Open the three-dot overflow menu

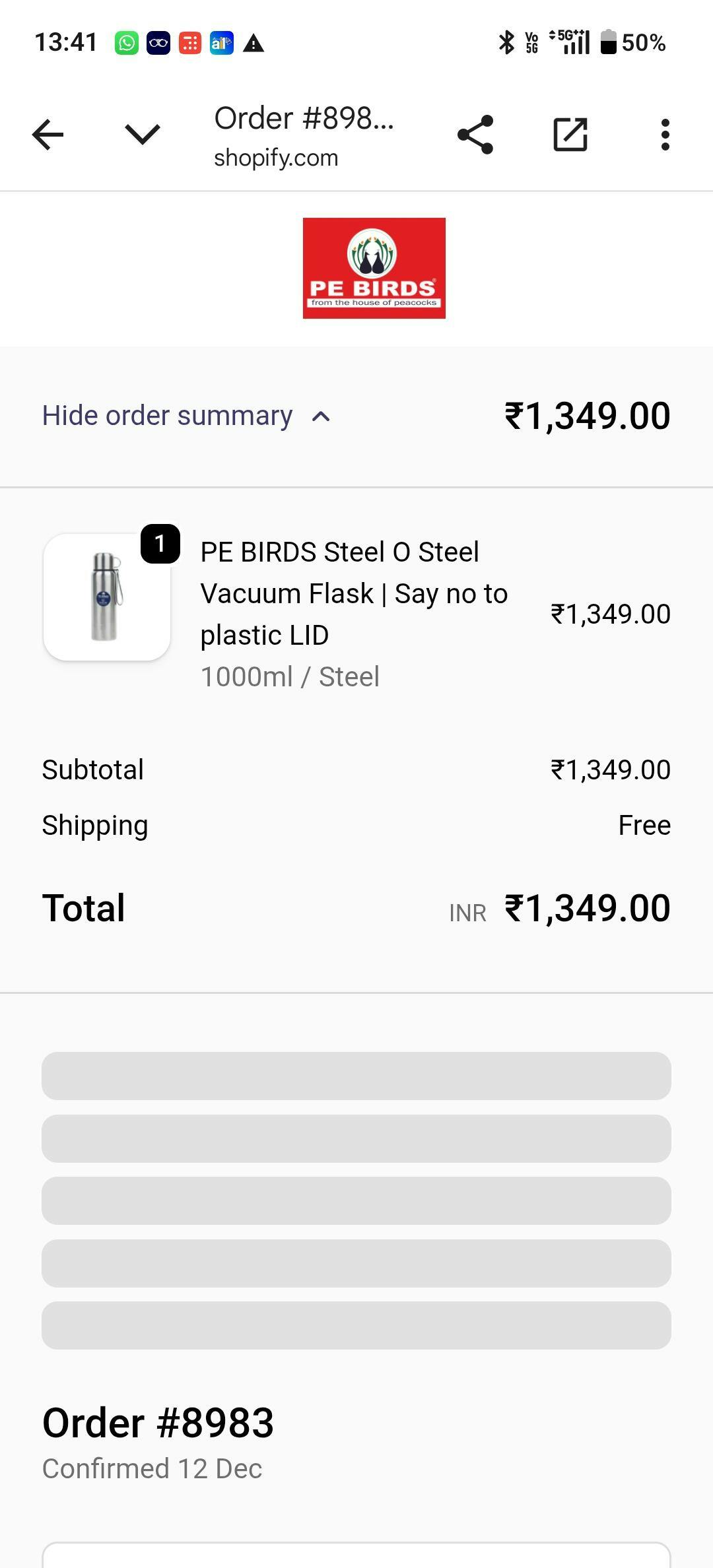coord(665,135)
